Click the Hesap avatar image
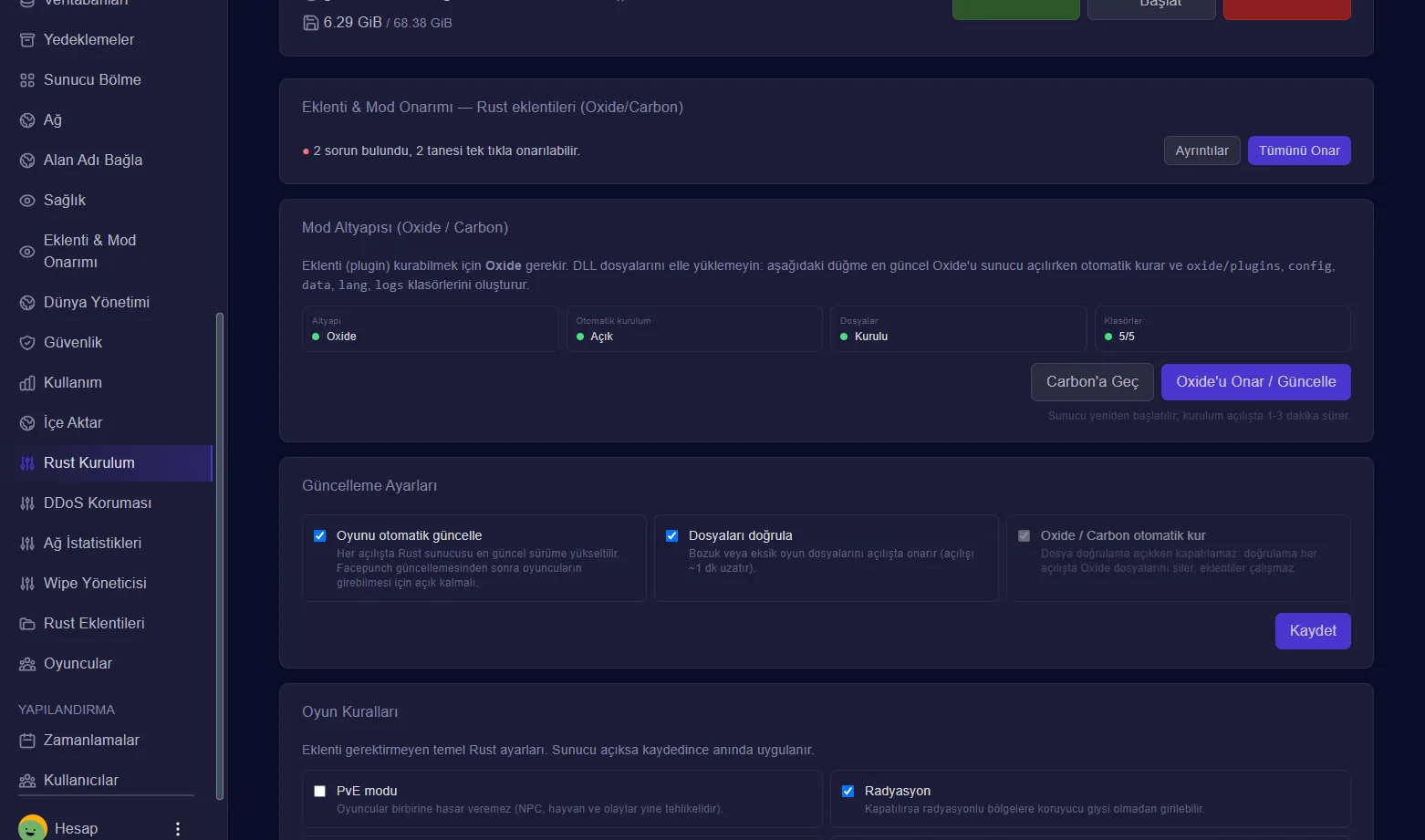The height and width of the screenshot is (840, 1425). point(33,828)
